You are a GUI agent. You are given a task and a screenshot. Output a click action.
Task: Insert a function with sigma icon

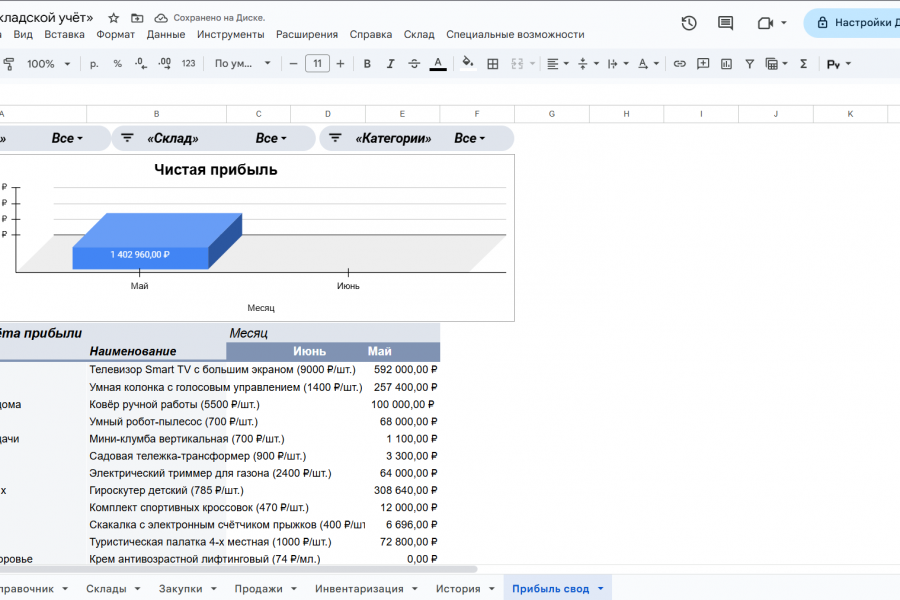[804, 64]
